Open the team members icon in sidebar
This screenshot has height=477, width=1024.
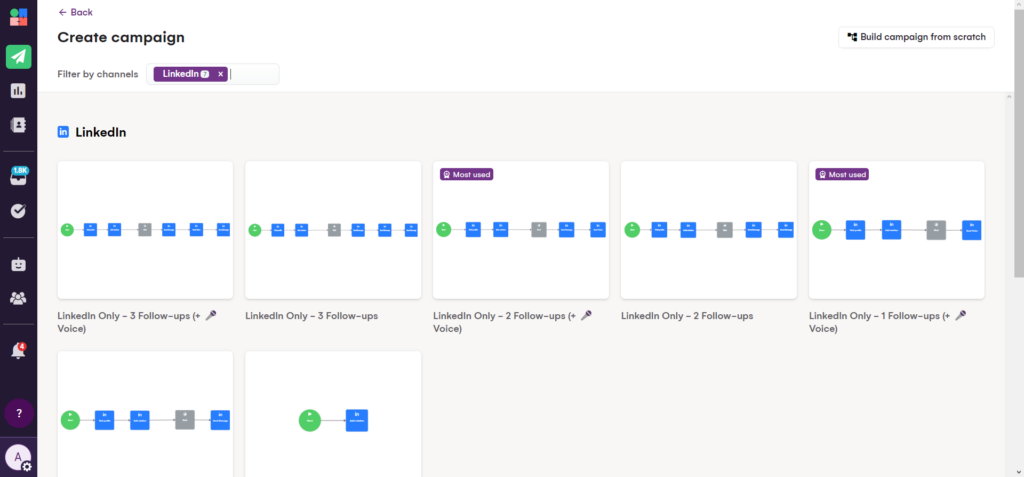coord(18,298)
